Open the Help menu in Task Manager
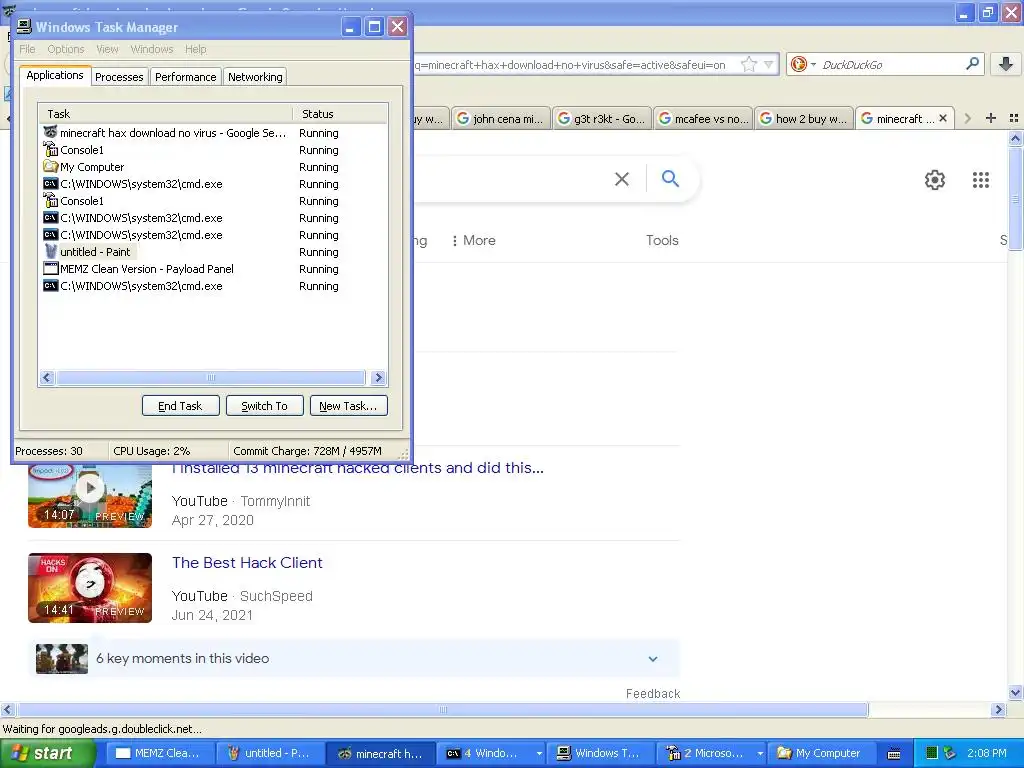 (x=195, y=49)
